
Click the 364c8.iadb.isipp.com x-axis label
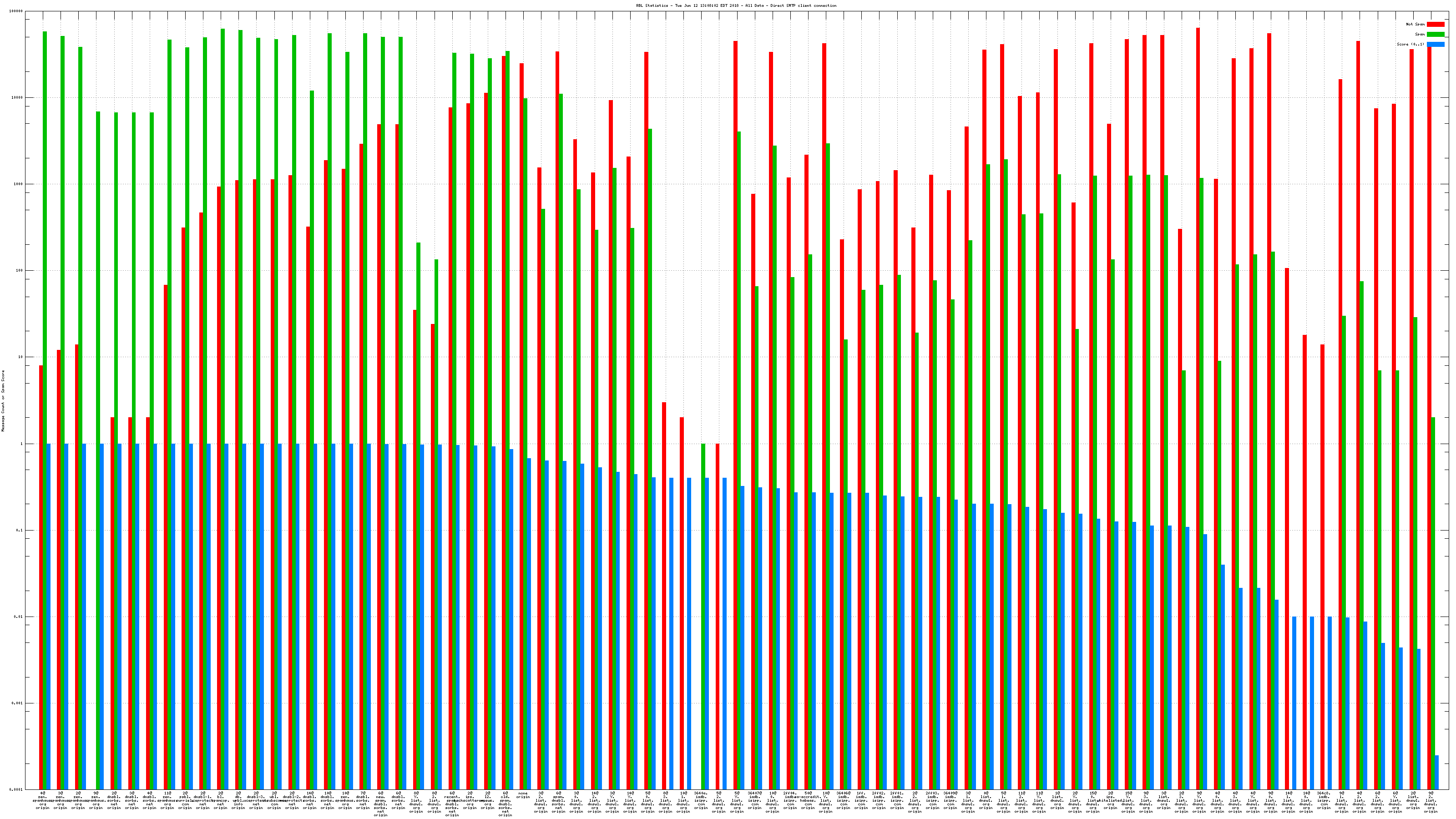click(1324, 800)
